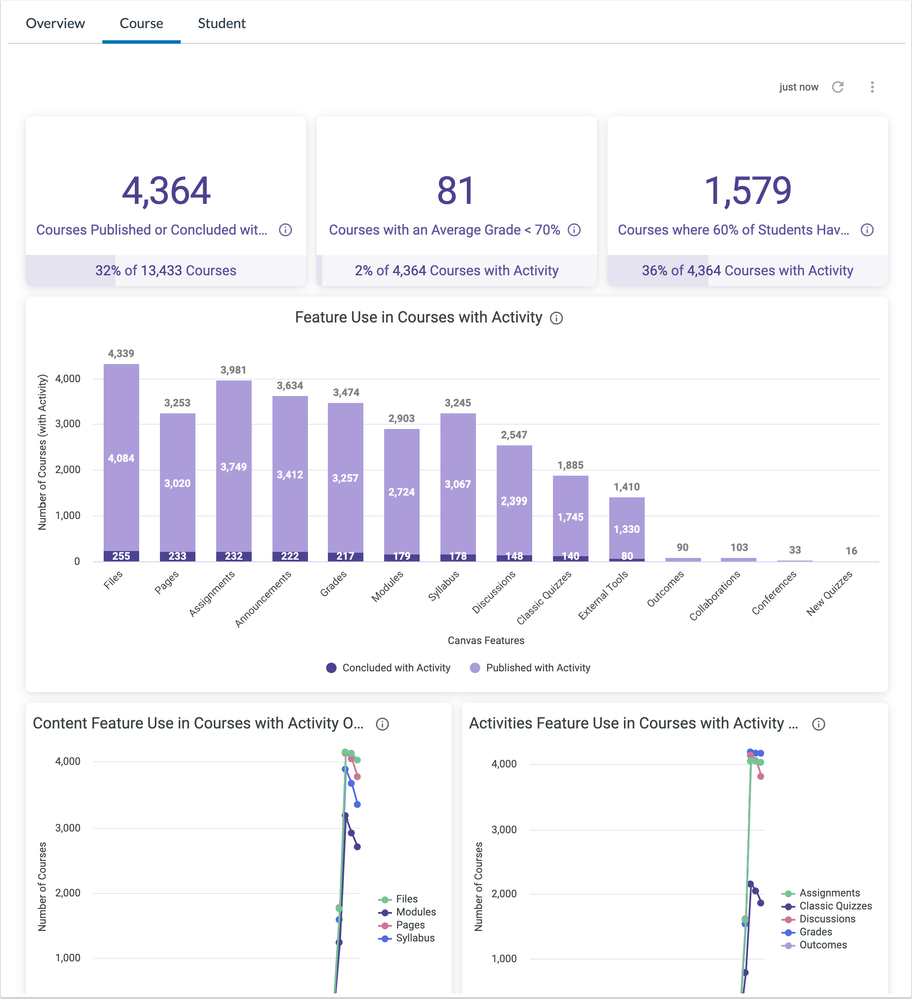Click the Files total label 4,339
The image size is (912, 999).
tap(121, 354)
